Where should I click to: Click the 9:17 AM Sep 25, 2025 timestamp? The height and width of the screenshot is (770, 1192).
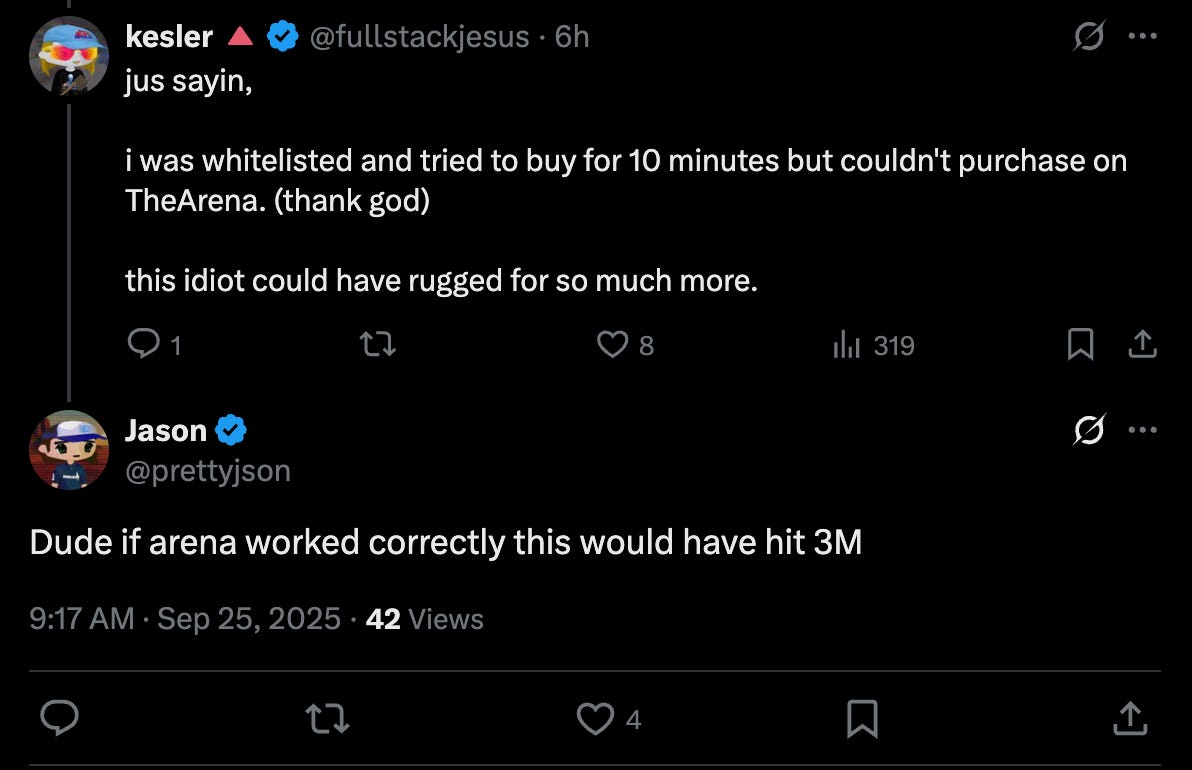pyautogui.click(x=185, y=619)
